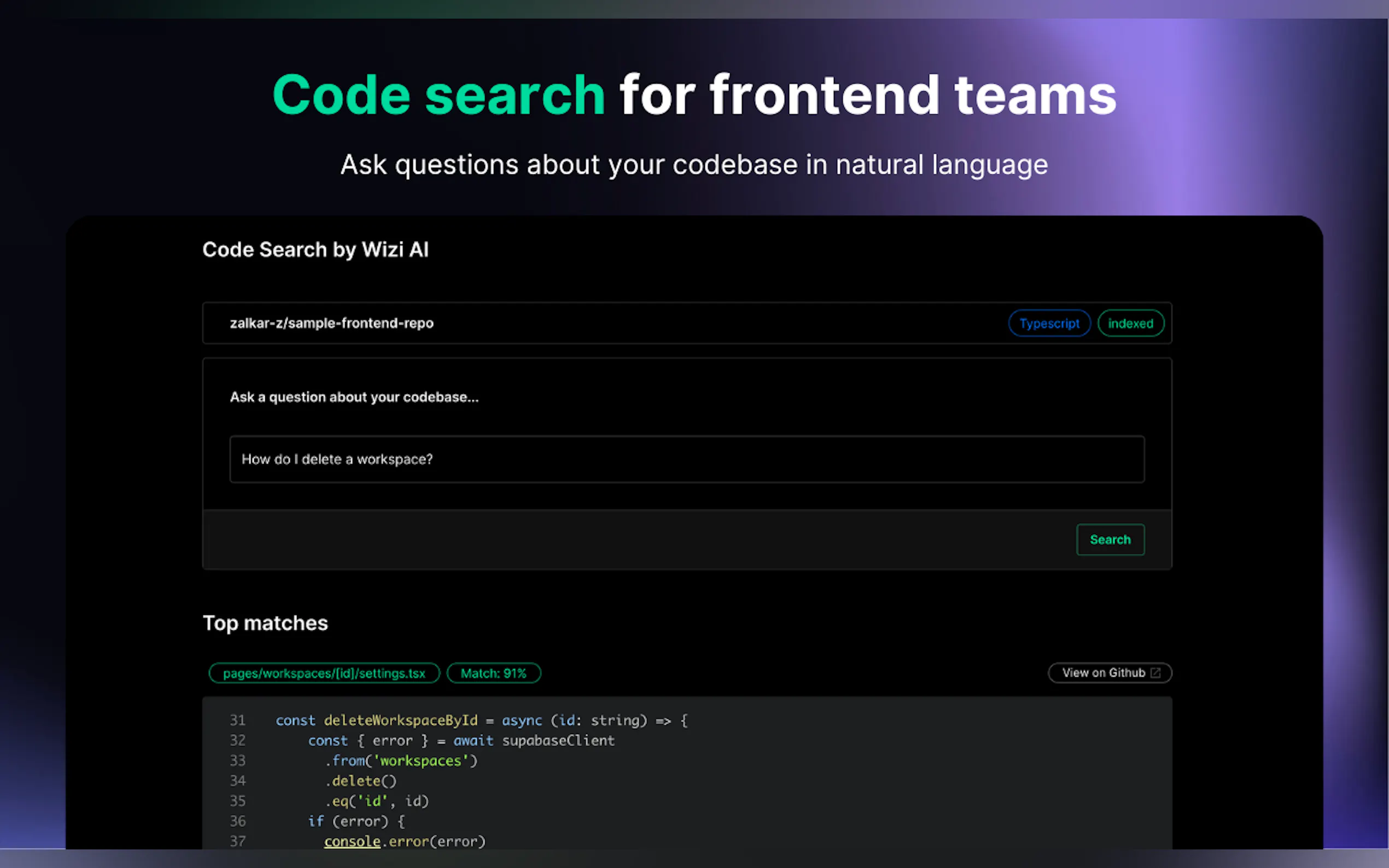Click the question input containing 'How do I delete a workspace?'
Viewport: 1389px width, 868px height.
687,459
